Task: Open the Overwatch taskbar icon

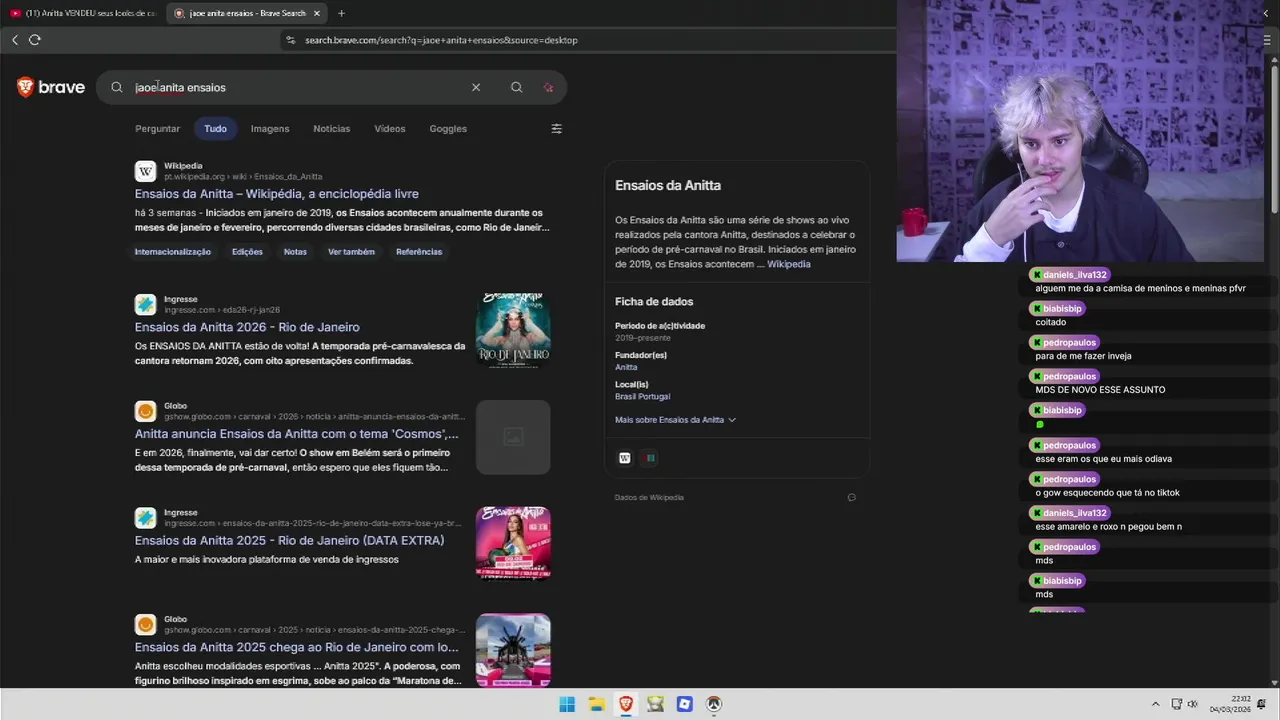Action: tap(714, 704)
